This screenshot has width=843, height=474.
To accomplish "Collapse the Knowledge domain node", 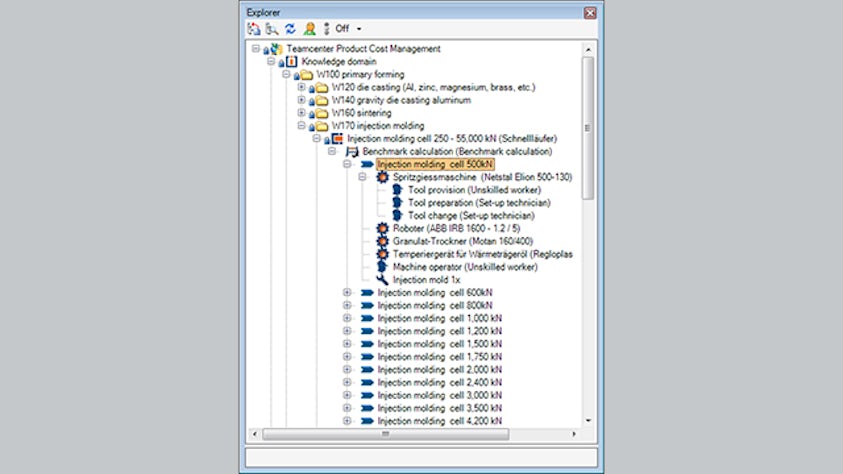I will (x=271, y=61).
